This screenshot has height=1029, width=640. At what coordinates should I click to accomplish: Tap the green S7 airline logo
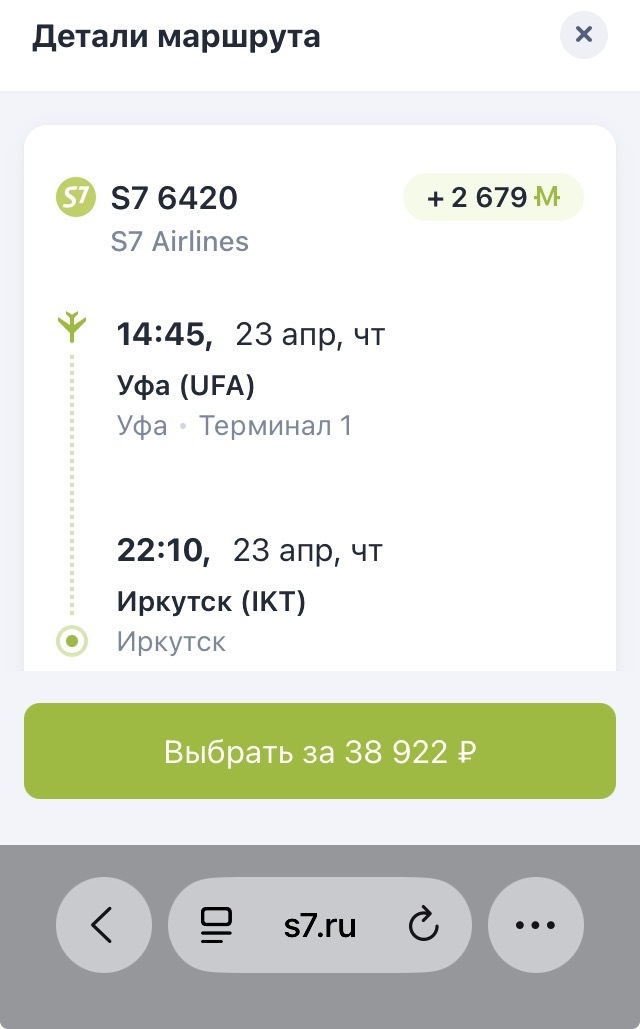75,198
